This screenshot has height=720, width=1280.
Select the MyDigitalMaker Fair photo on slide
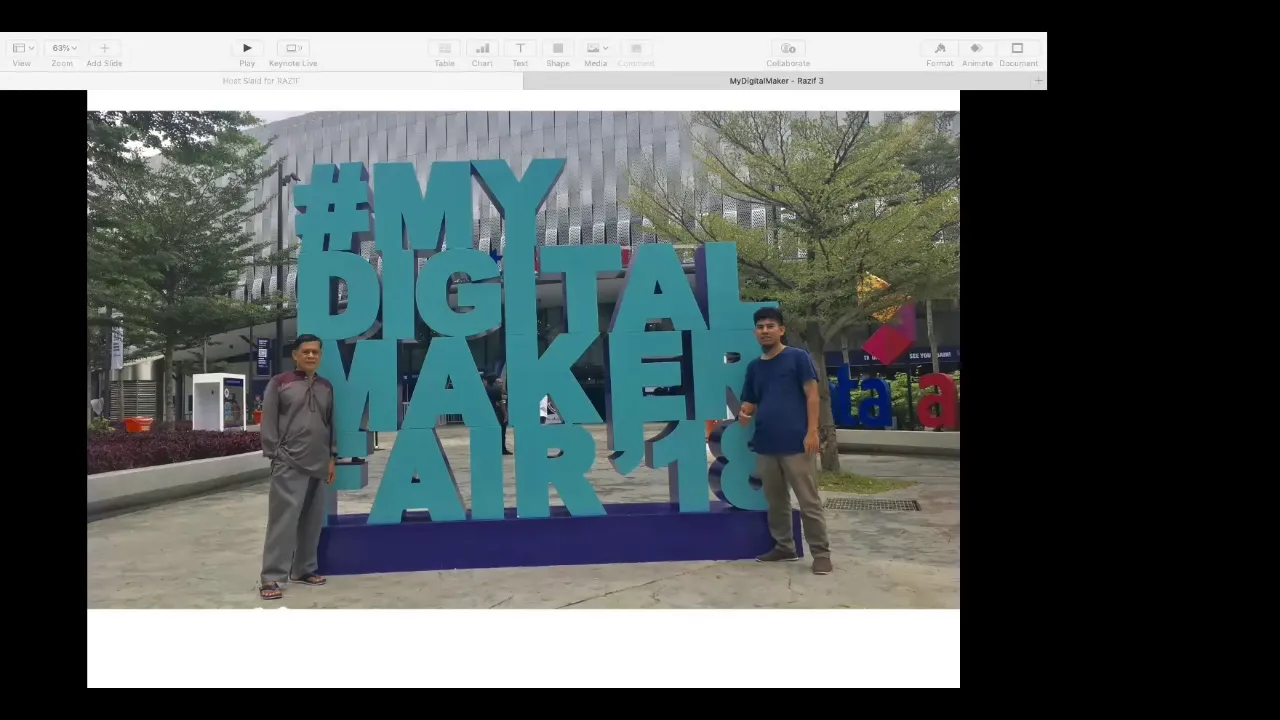pos(523,360)
